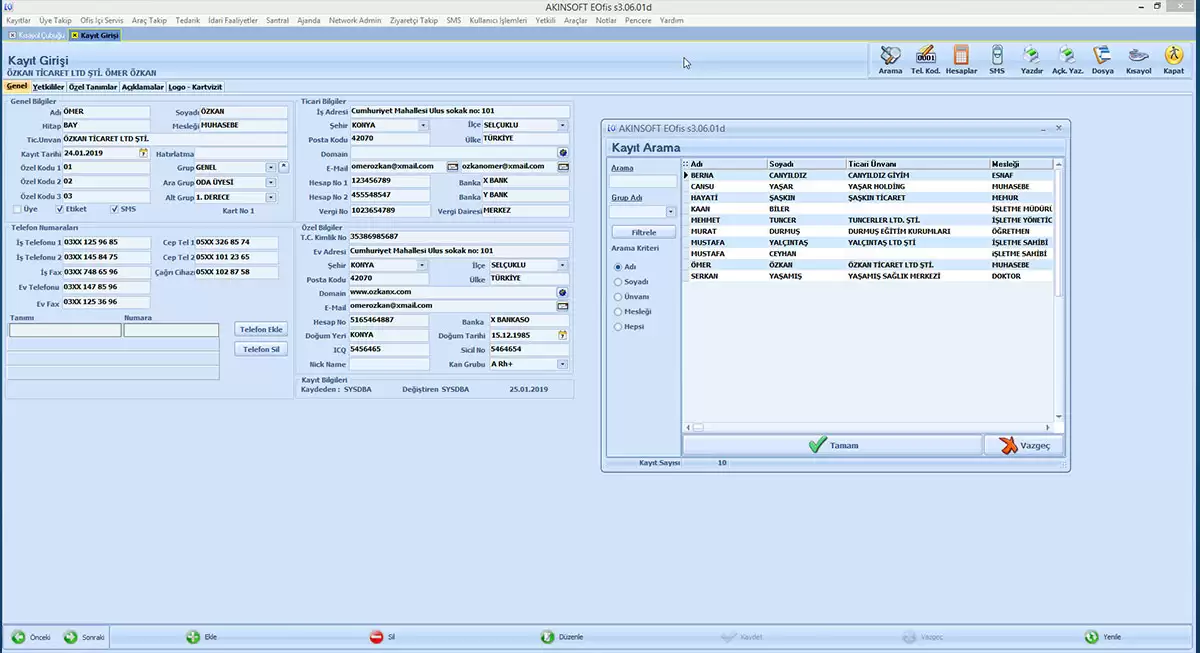The image size is (1200, 653).
Task: Choose the Hepsi radio option
Action: (617, 327)
